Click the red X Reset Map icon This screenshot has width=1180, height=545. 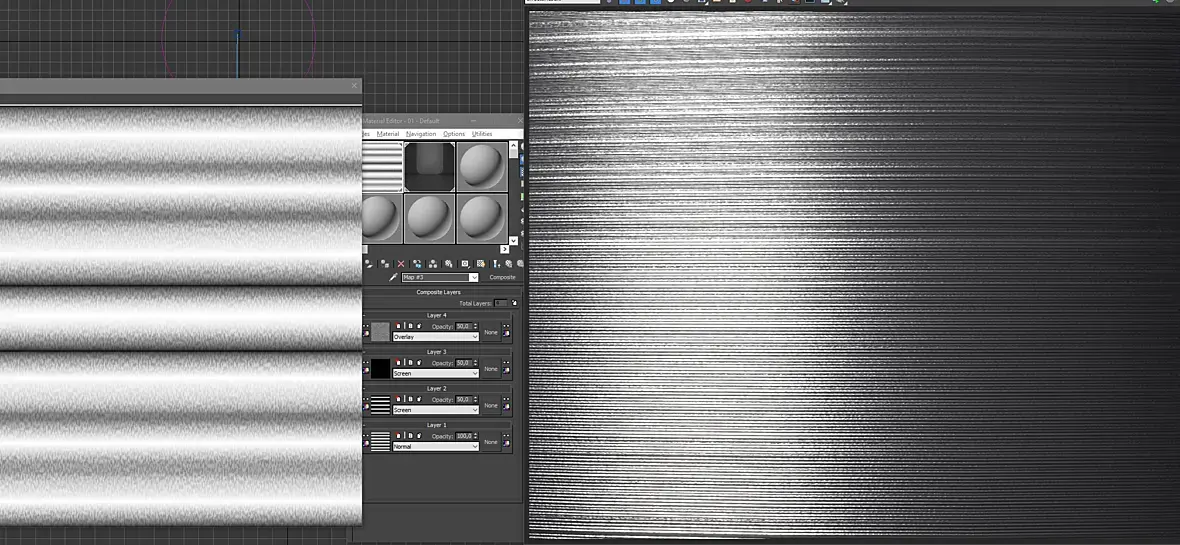point(401,263)
